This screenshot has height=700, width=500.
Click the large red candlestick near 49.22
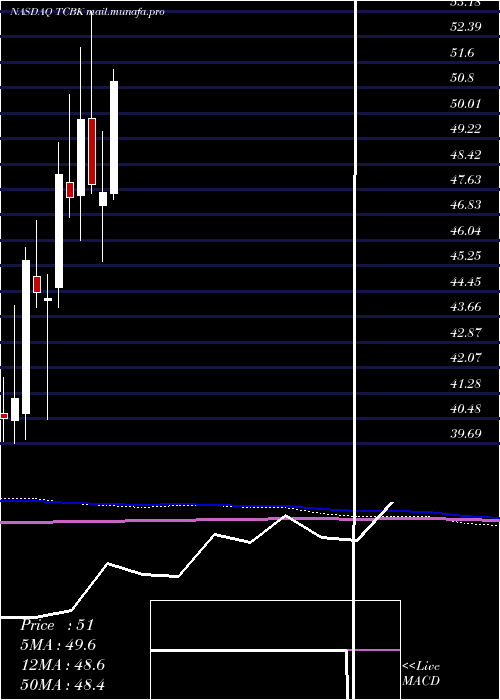click(92, 151)
